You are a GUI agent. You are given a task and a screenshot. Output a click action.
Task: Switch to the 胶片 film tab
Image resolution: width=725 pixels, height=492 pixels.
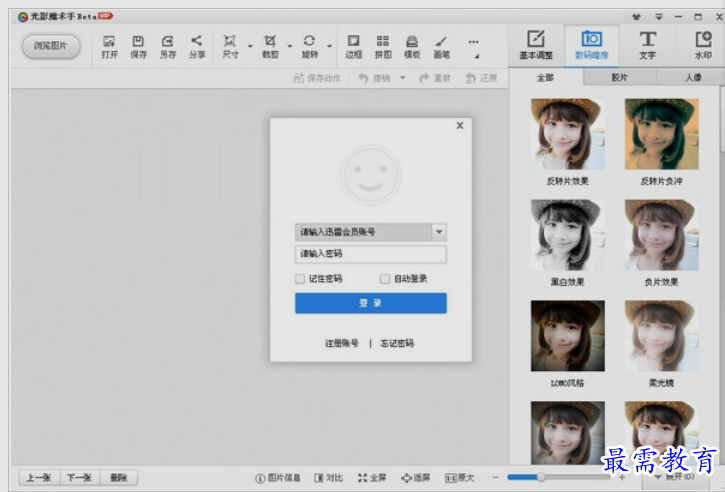[620, 77]
